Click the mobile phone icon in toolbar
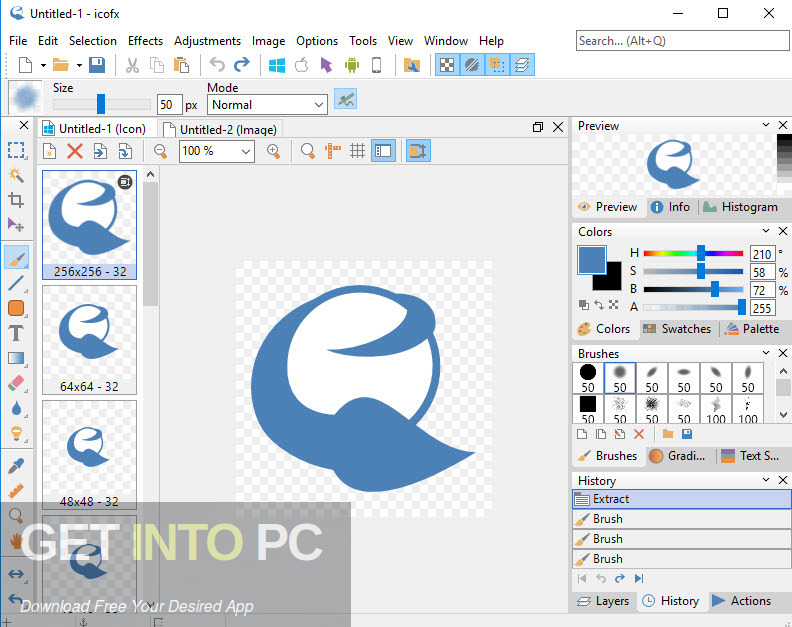This screenshot has width=792, height=627. pos(376,65)
